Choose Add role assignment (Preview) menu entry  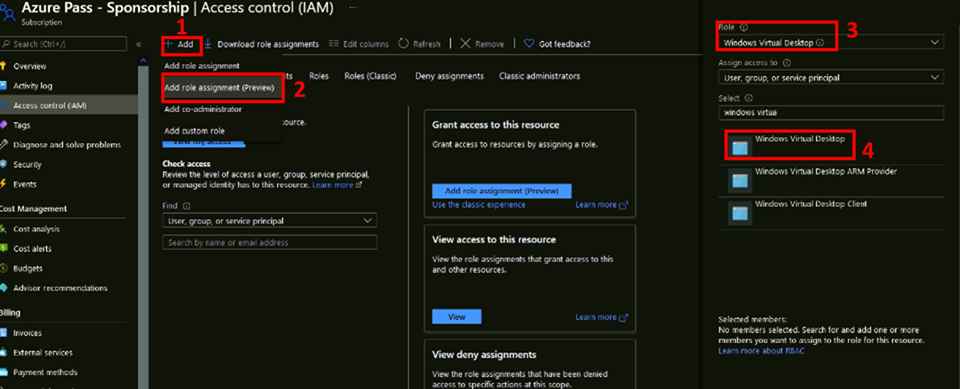pos(223,88)
